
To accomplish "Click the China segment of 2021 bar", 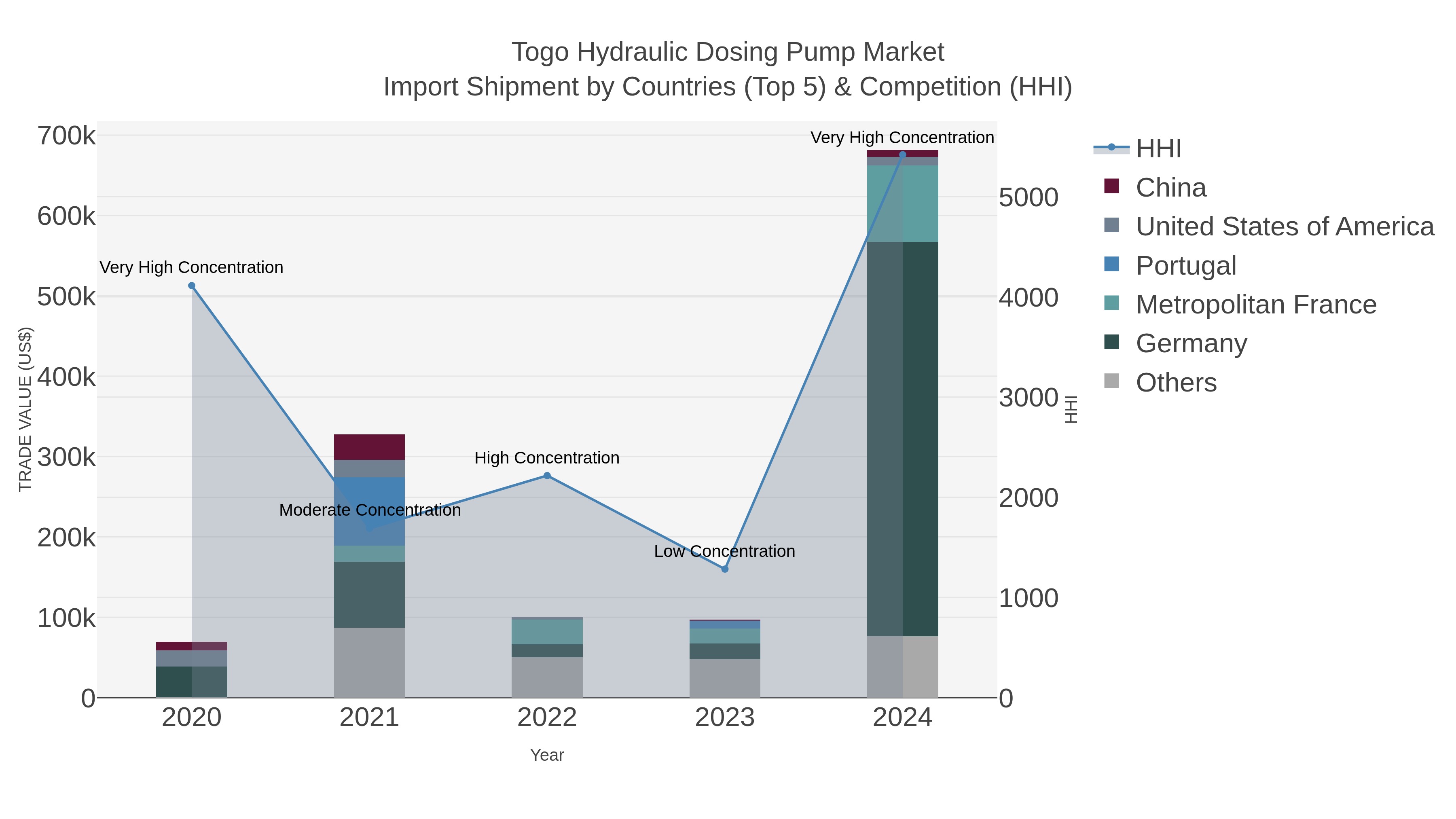I will (x=370, y=447).
